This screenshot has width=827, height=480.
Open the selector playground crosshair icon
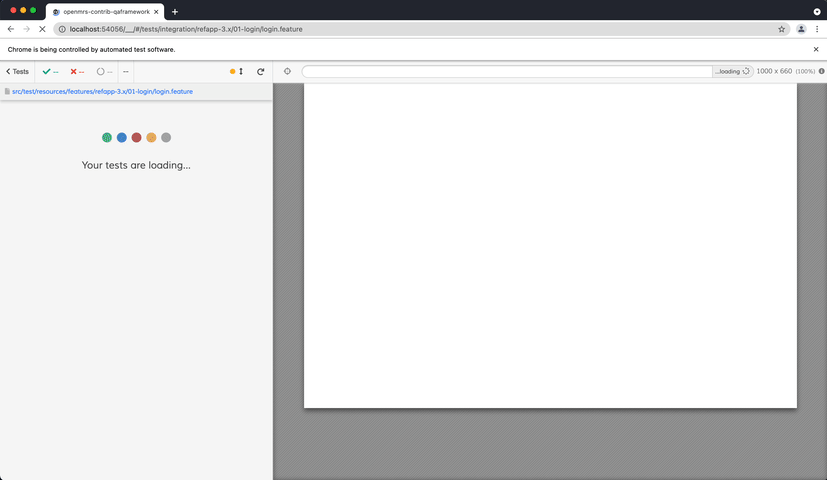point(287,71)
